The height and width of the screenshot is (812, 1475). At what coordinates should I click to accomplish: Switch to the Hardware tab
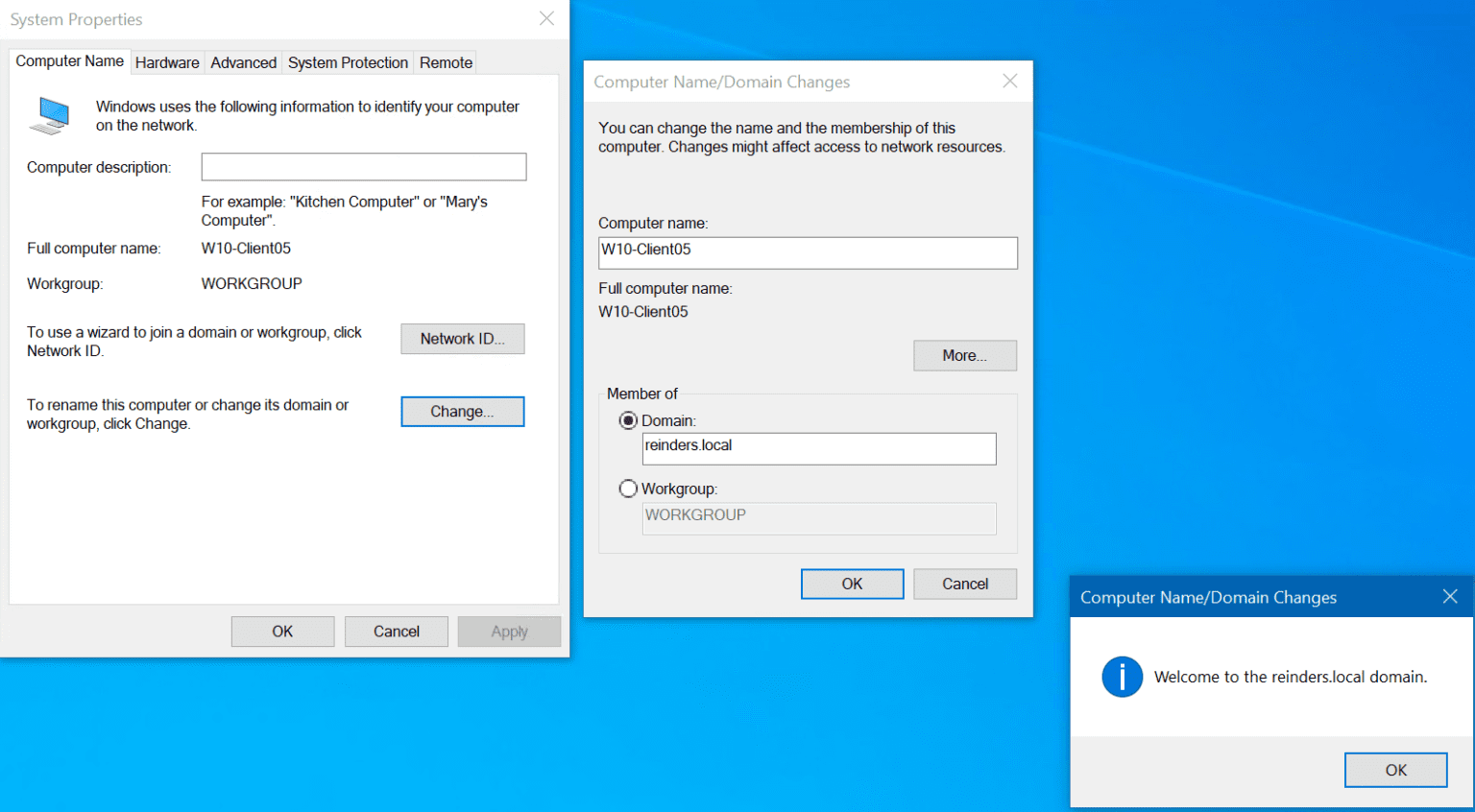coord(167,62)
